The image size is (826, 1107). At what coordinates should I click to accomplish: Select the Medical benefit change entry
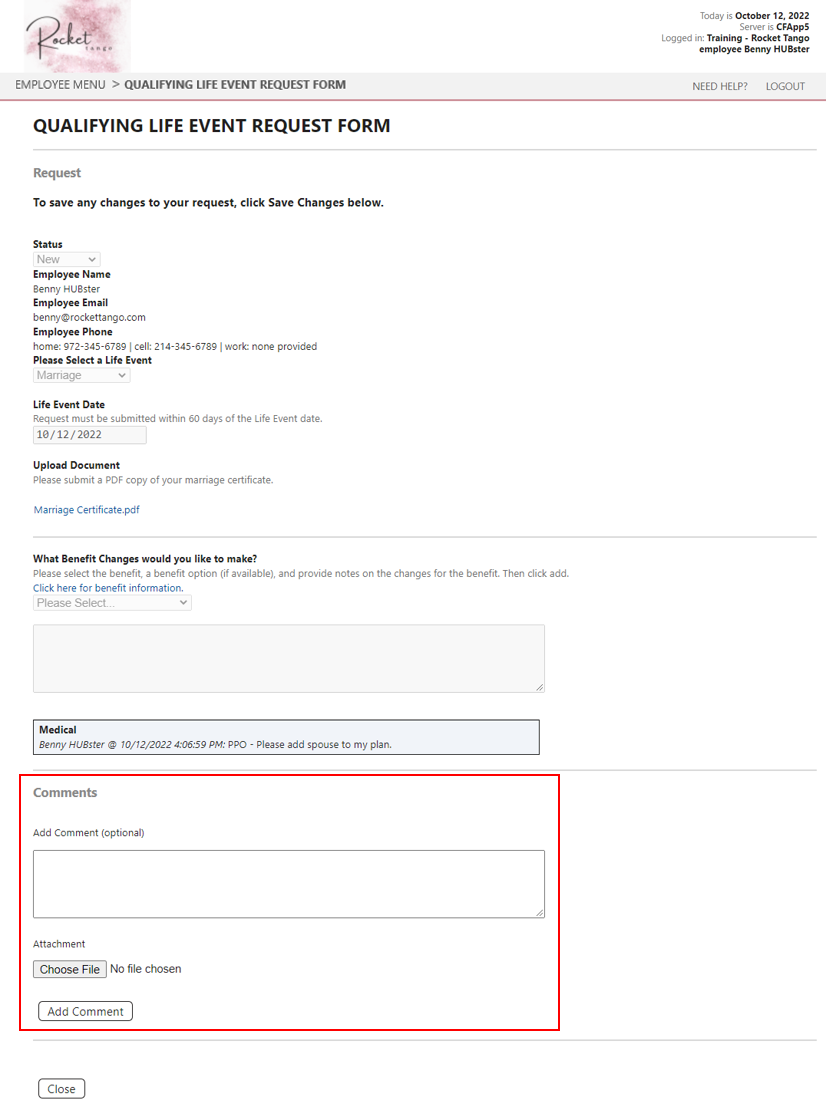(288, 736)
